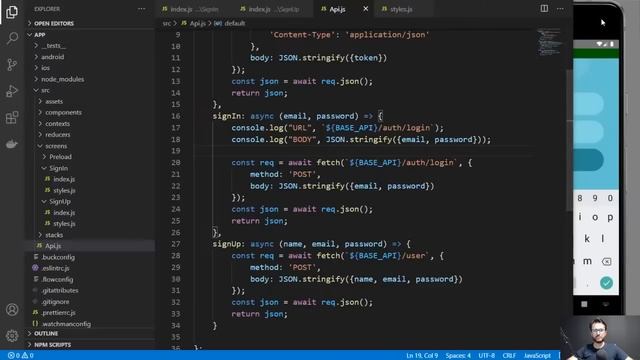Click the src breadcrumb segment
This screenshot has width=640, height=360.
pos(167,23)
